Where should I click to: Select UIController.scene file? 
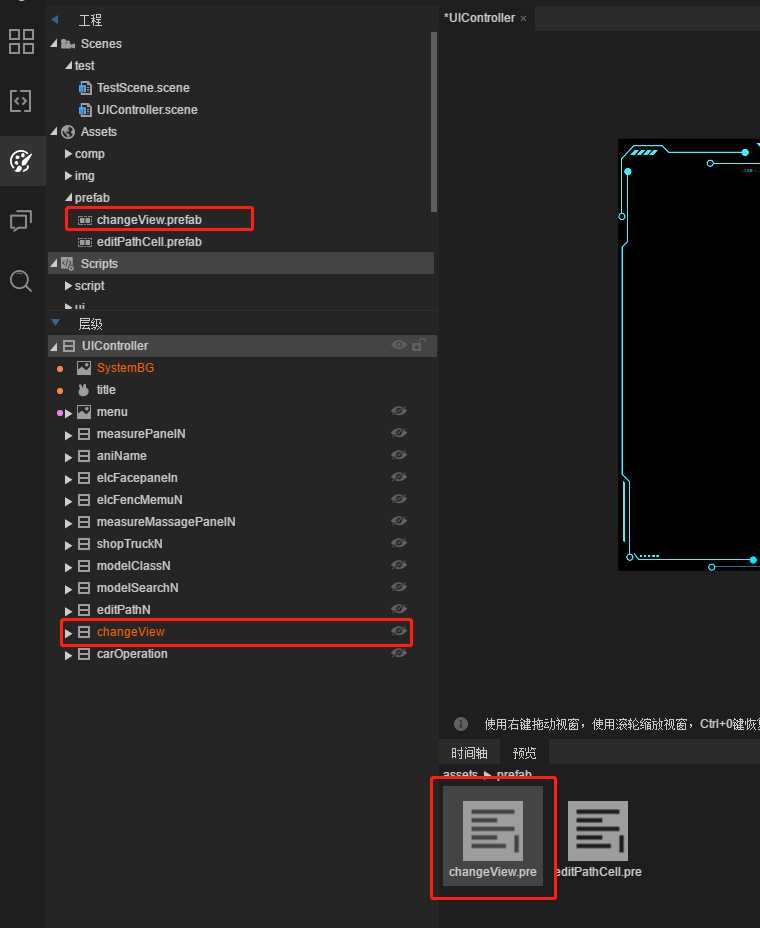(147, 109)
